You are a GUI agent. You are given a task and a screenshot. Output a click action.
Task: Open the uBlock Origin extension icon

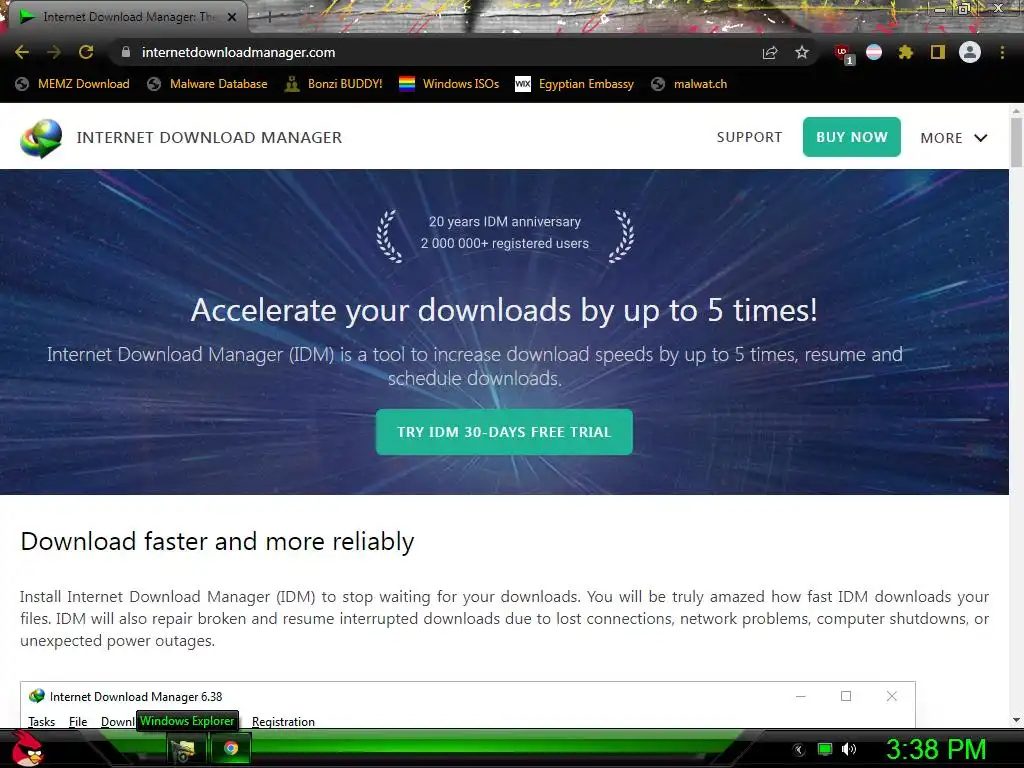click(x=843, y=54)
